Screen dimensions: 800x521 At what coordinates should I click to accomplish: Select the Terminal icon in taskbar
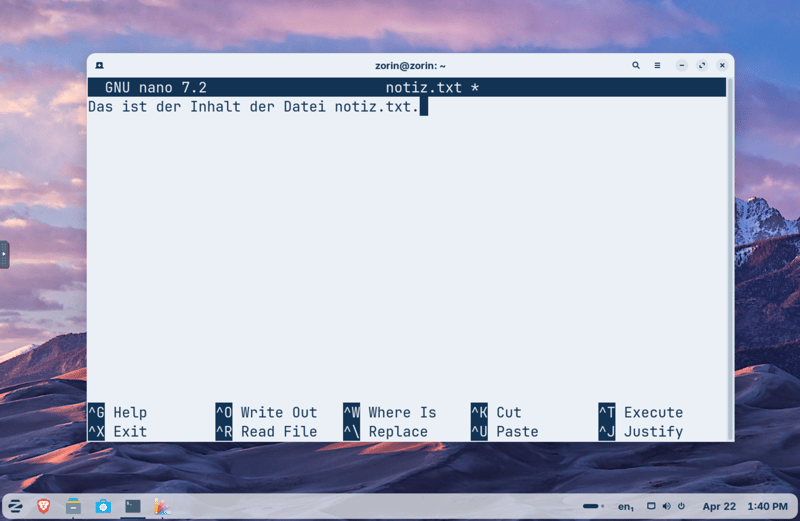[132, 506]
